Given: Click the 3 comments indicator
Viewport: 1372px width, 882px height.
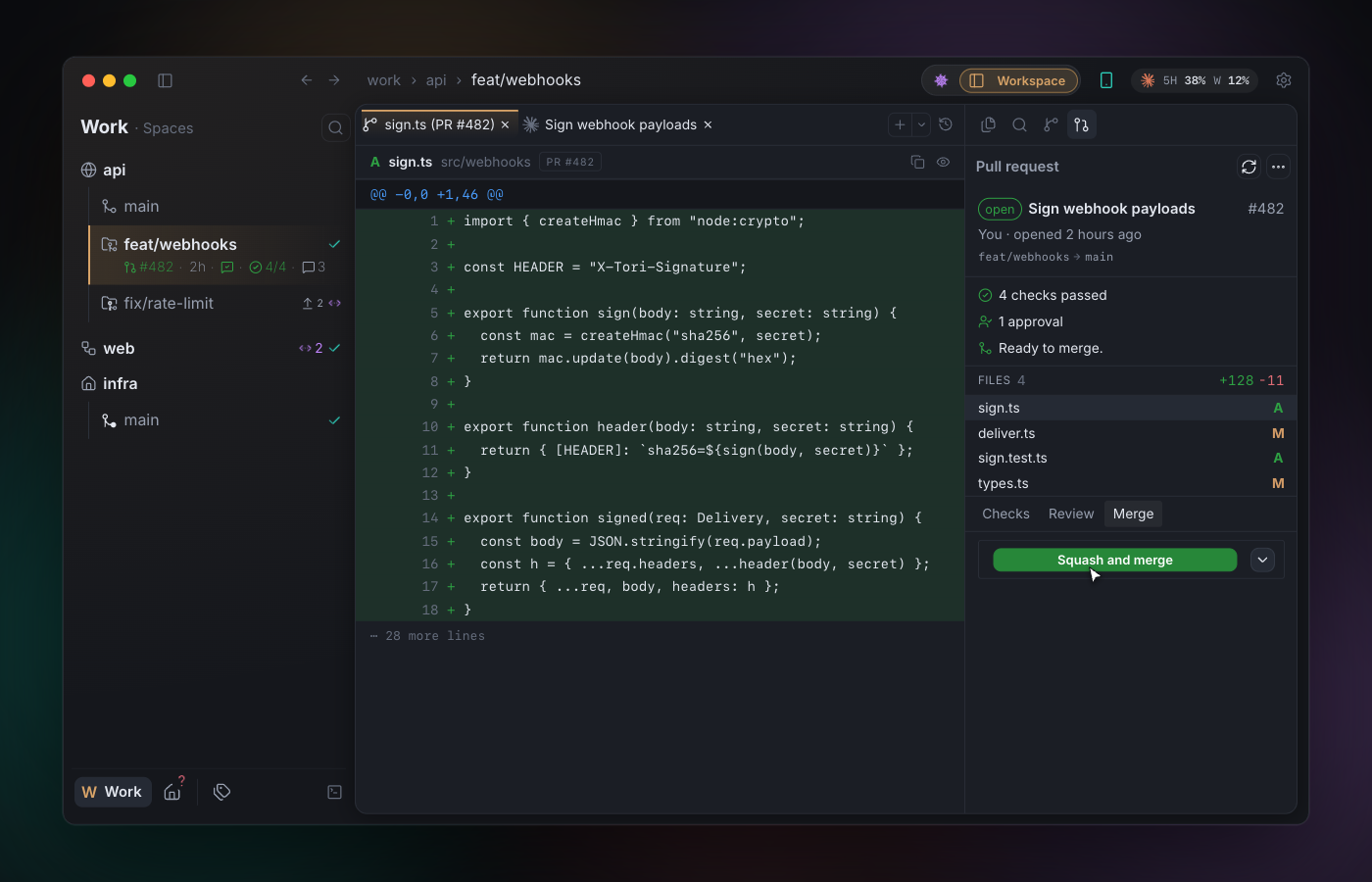Looking at the screenshot, I should point(314,267).
